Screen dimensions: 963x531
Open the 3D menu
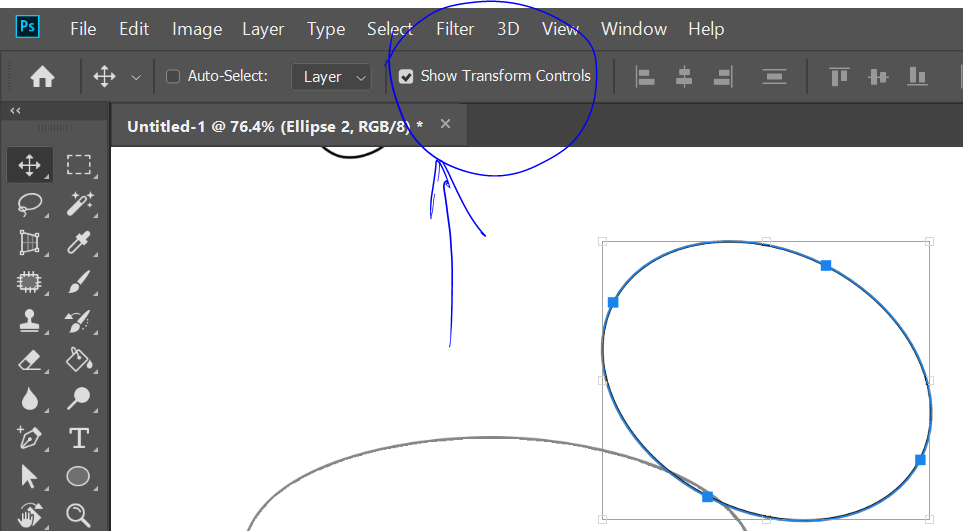508,29
